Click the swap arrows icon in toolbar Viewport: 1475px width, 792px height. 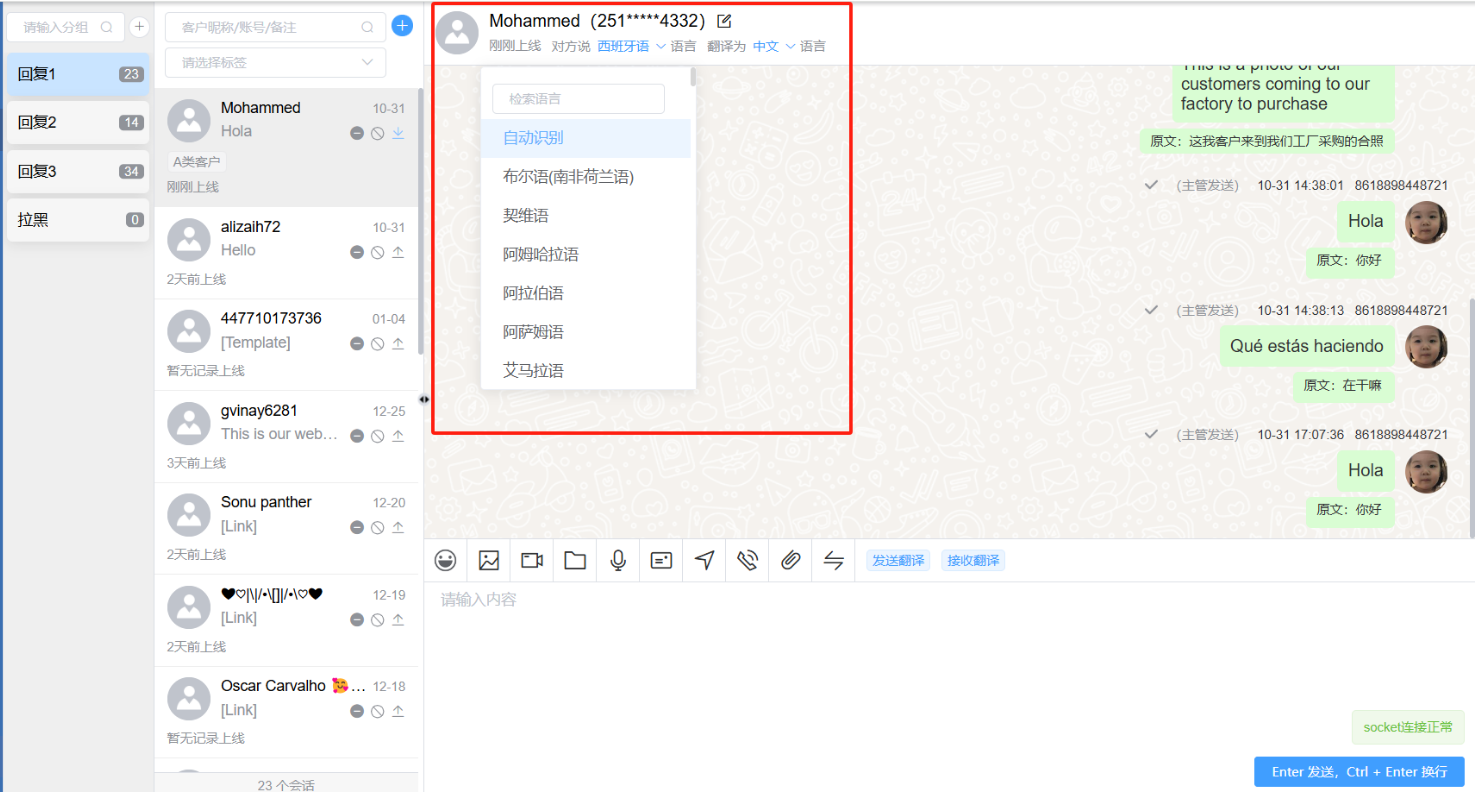coord(834,561)
